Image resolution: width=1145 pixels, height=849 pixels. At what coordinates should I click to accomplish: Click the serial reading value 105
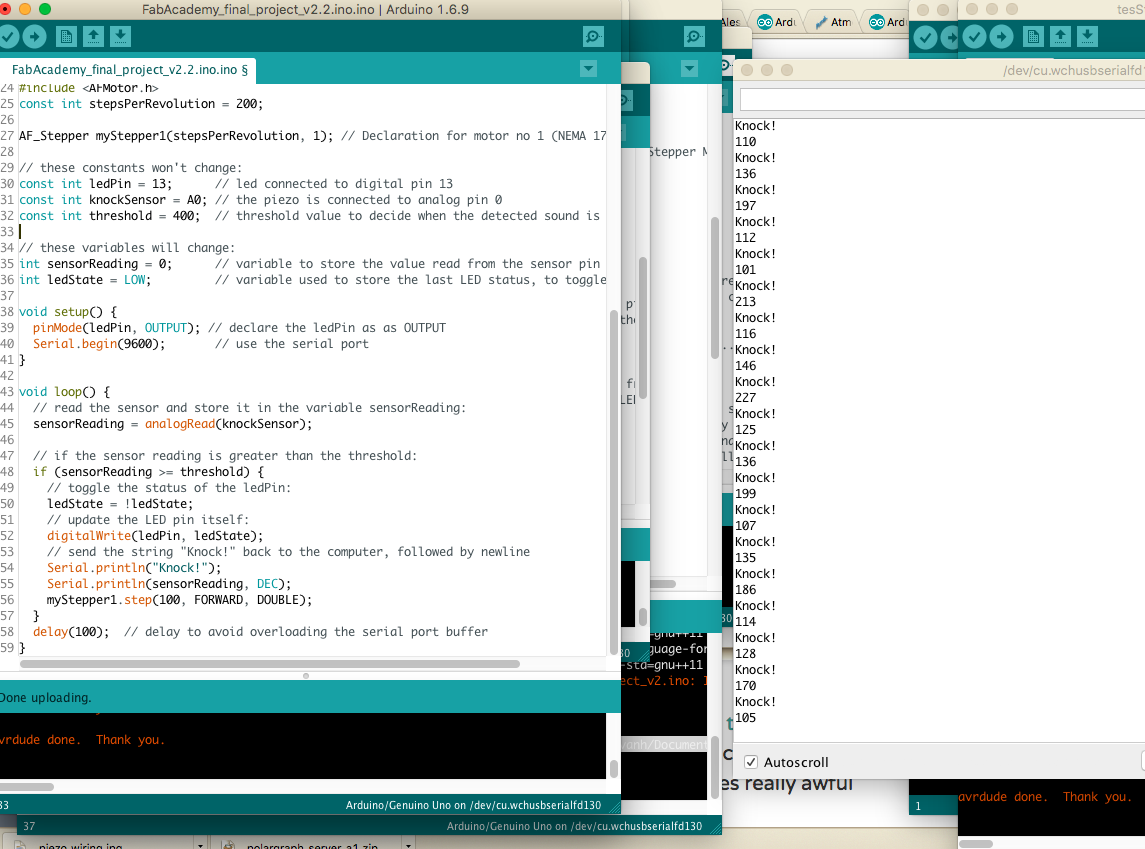click(x=746, y=718)
